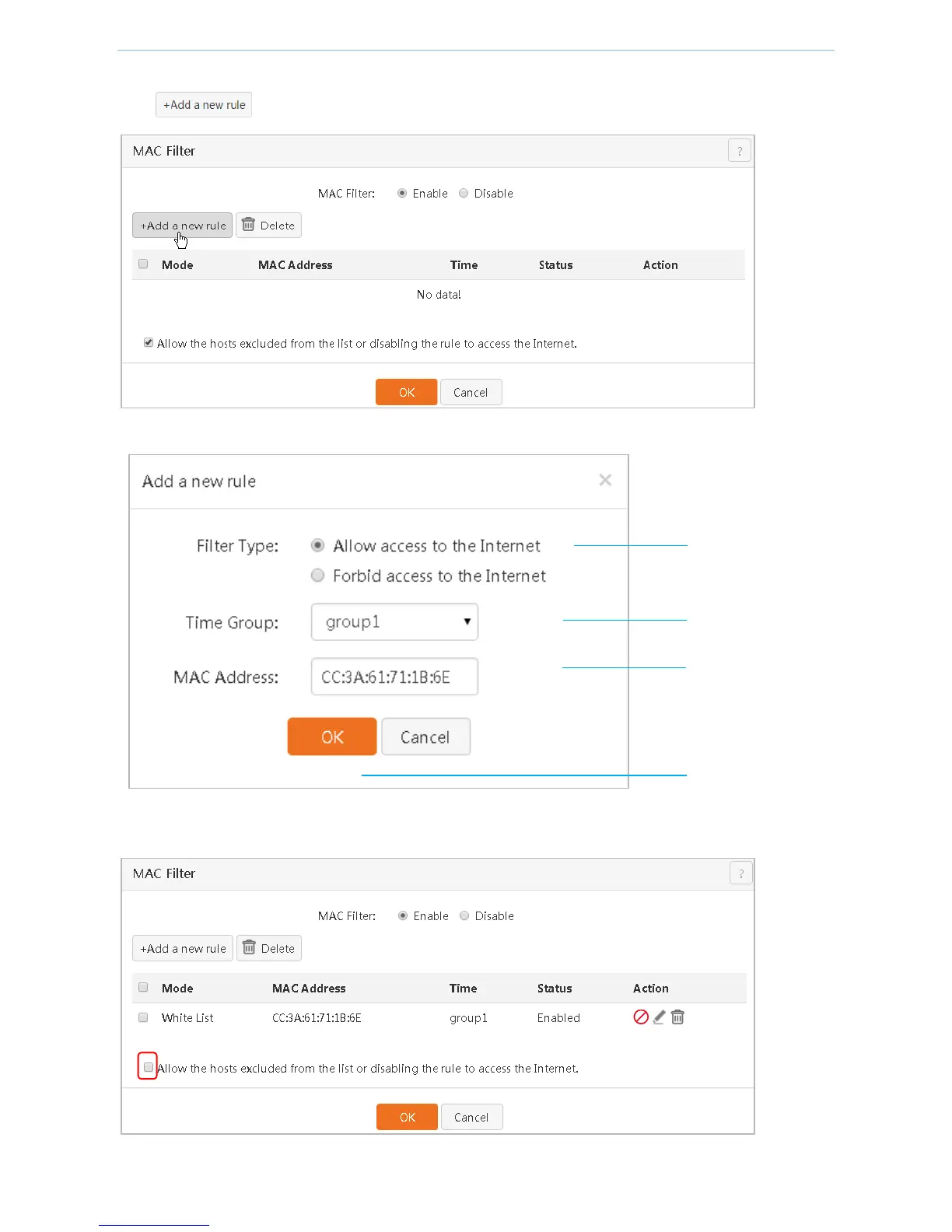Click OK in bottom MAC Filter panel

point(407,1117)
